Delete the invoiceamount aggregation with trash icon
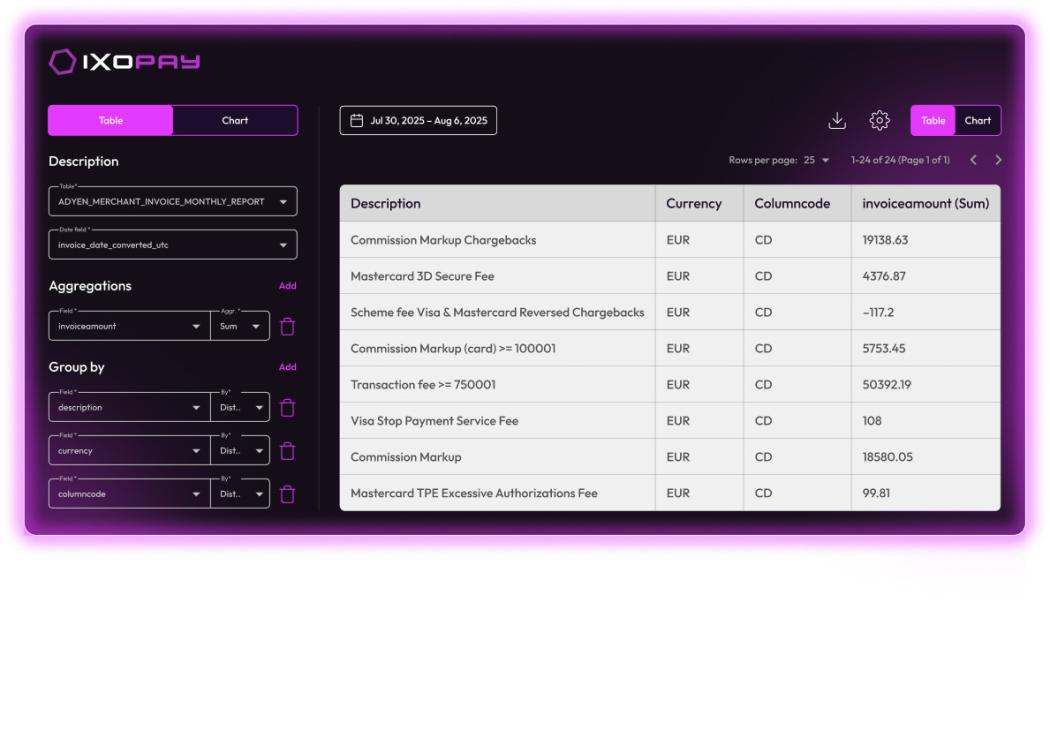Viewport: 1050px width, 731px height. coord(288,326)
